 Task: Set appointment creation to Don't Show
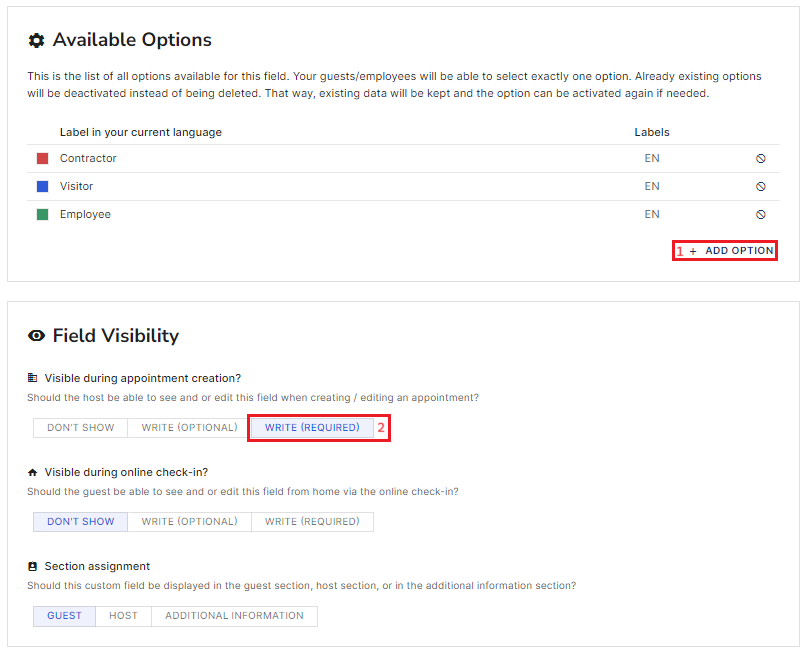tap(80, 428)
